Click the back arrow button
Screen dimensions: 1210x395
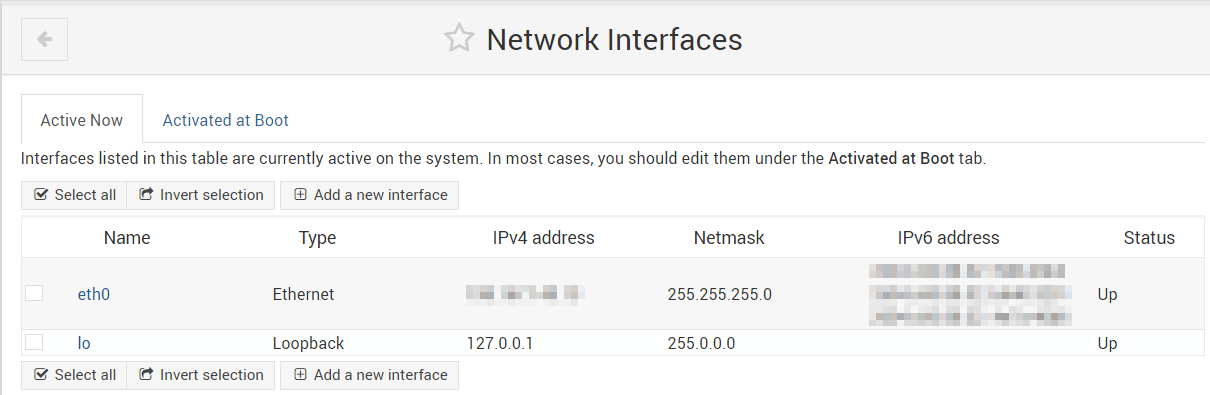pyautogui.click(x=45, y=40)
